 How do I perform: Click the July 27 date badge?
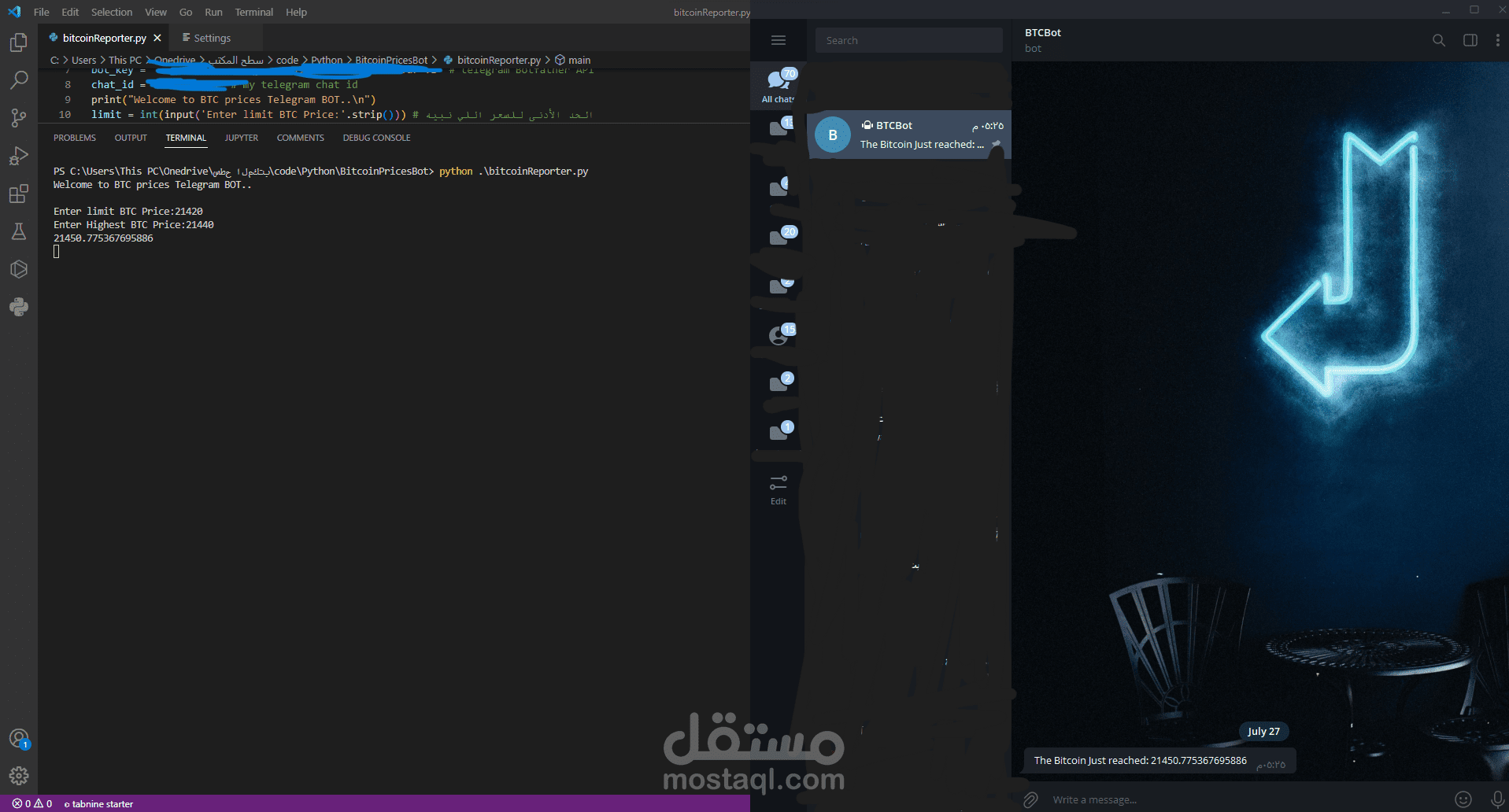tap(1264, 732)
